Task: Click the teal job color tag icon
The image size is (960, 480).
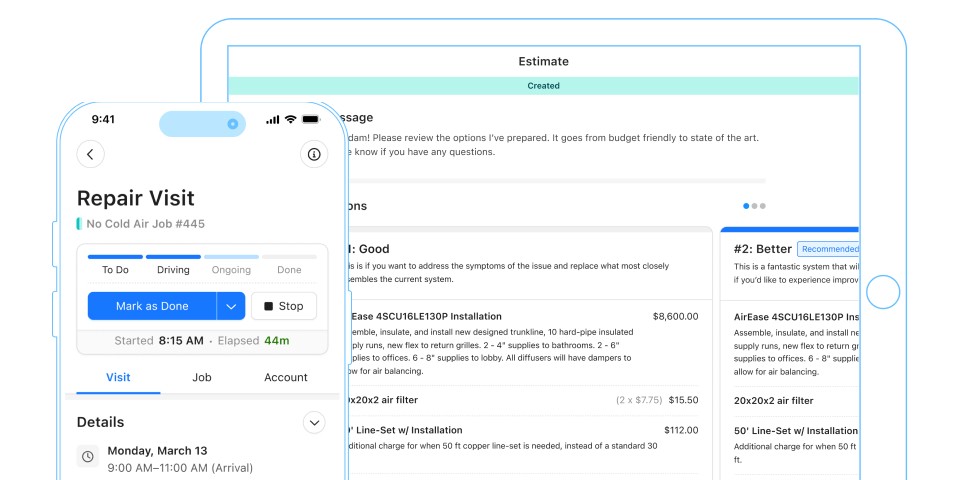Action: point(79,224)
